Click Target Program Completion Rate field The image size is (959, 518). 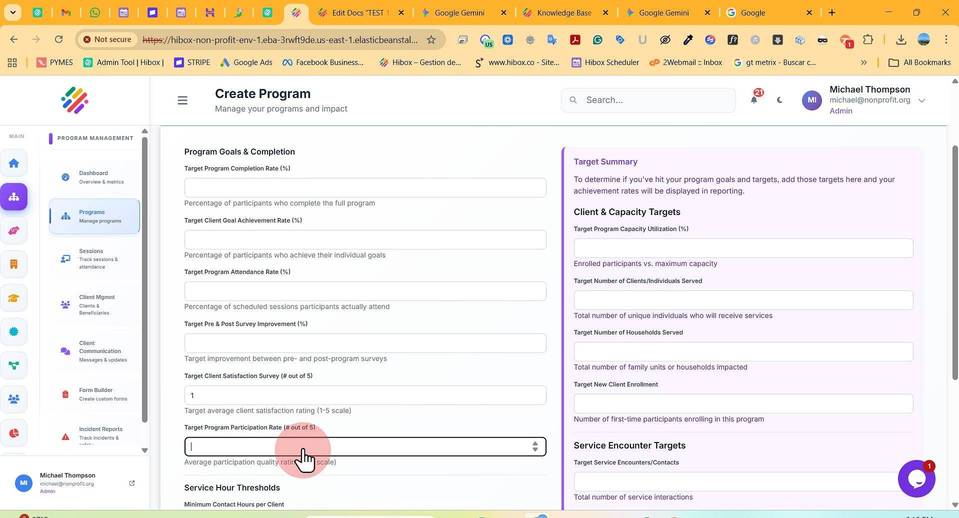365,187
